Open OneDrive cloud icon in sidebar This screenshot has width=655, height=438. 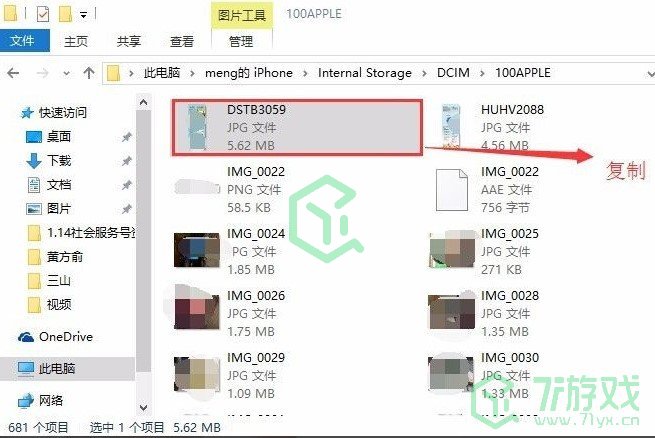[x=25, y=337]
